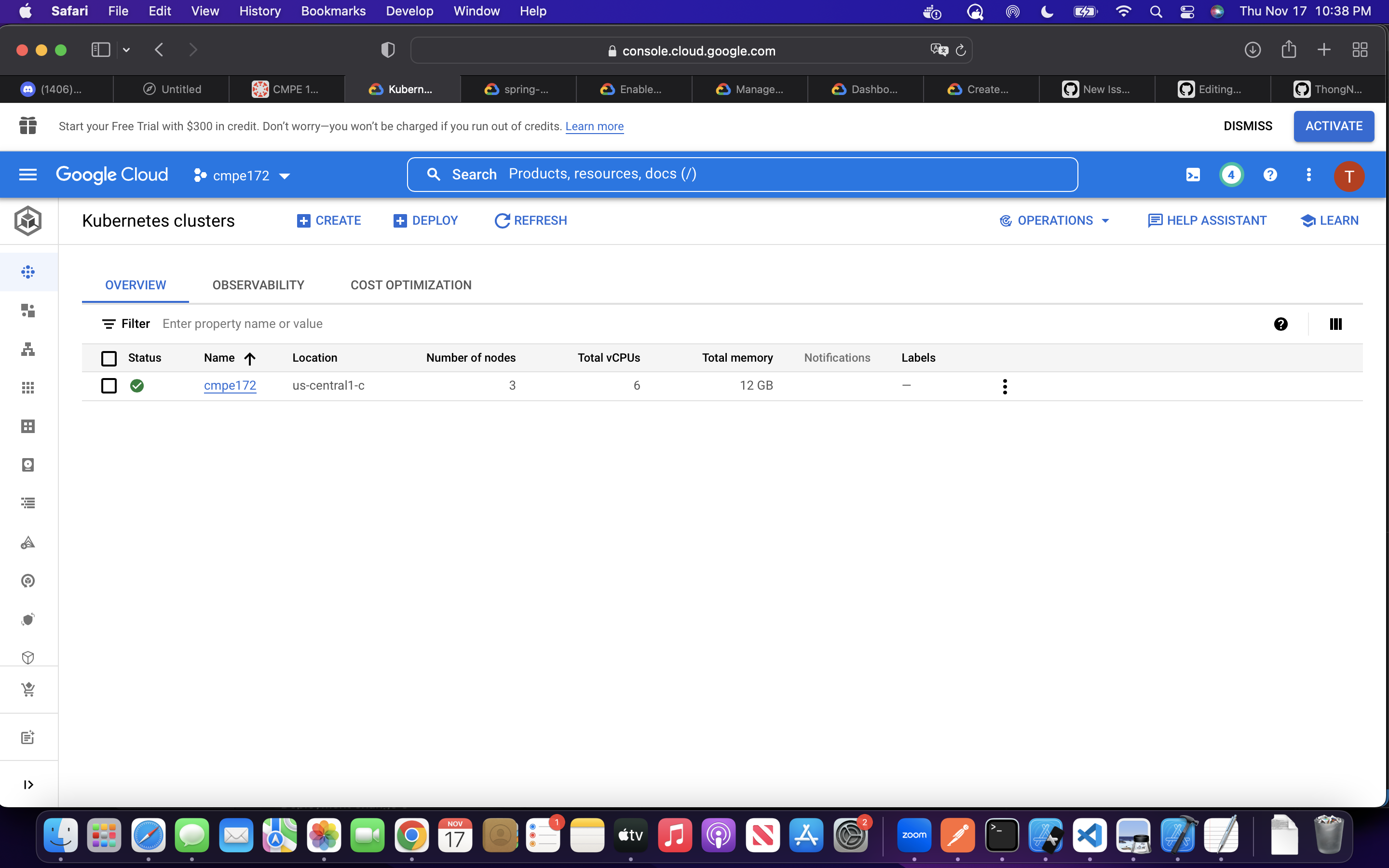1389x868 pixels.
Task: Open the Google Cloud navigation hamburger menu
Action: pos(27,175)
